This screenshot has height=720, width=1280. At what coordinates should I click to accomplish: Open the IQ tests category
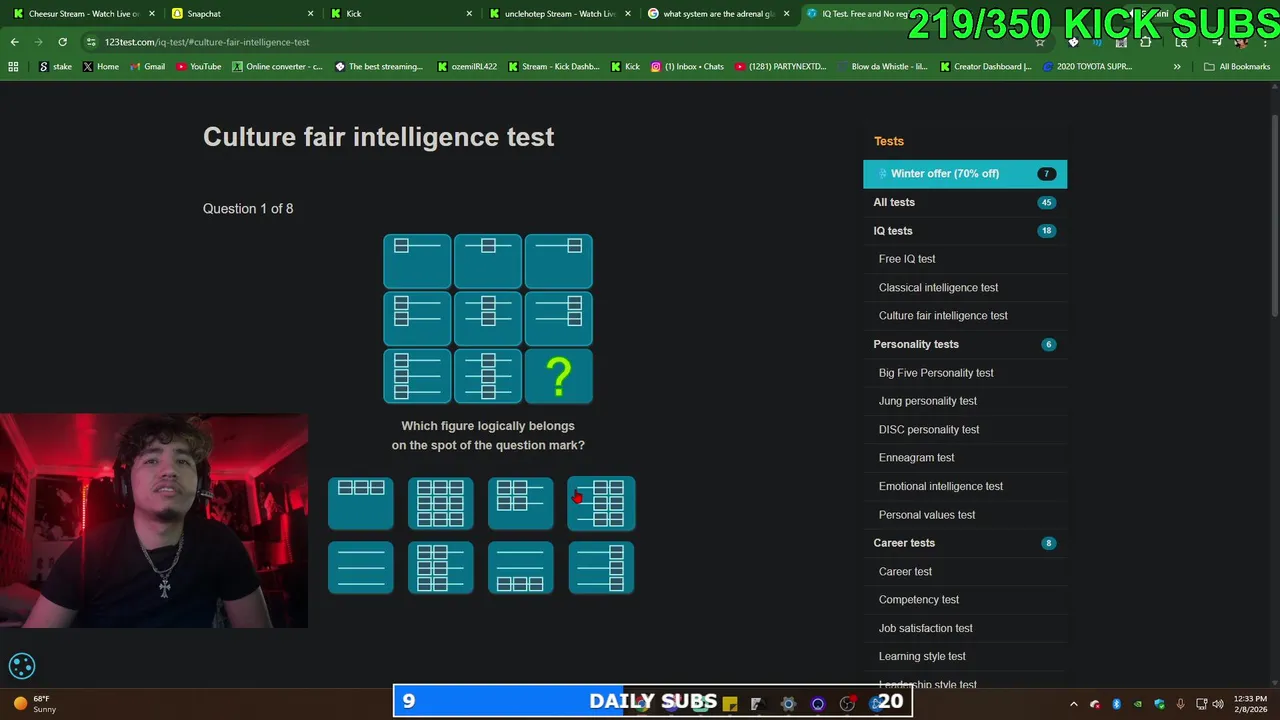click(x=965, y=231)
